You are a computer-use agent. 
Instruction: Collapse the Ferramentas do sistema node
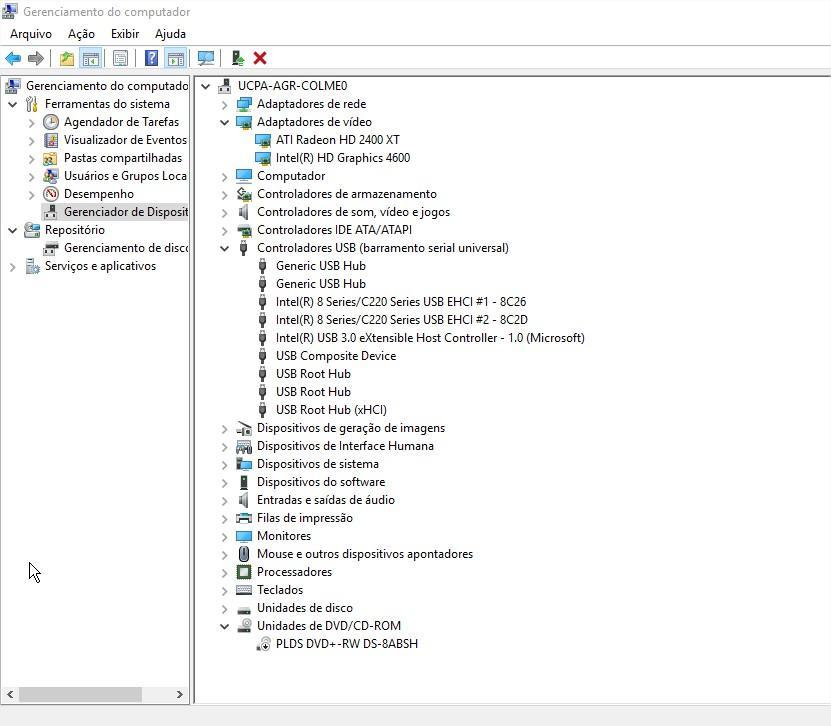13,104
